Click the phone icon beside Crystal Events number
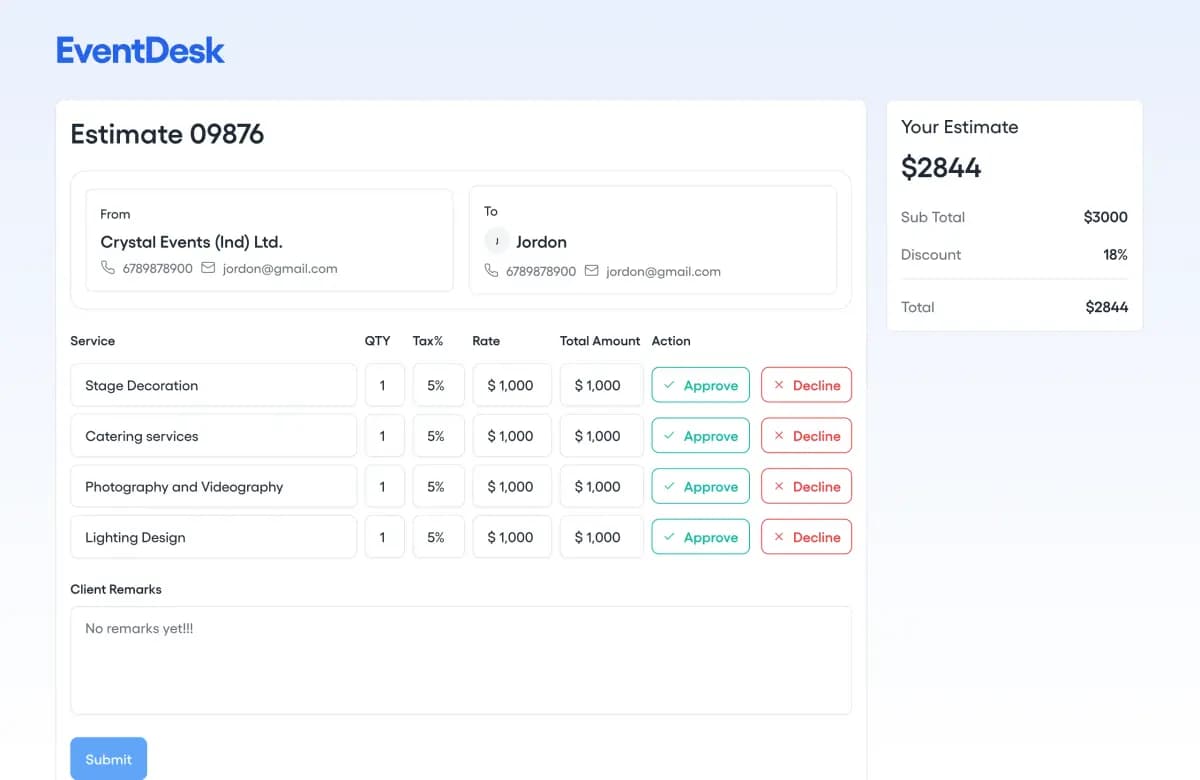 click(108, 268)
